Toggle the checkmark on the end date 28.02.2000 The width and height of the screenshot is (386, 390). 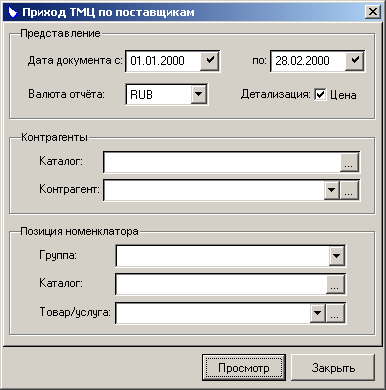354,61
